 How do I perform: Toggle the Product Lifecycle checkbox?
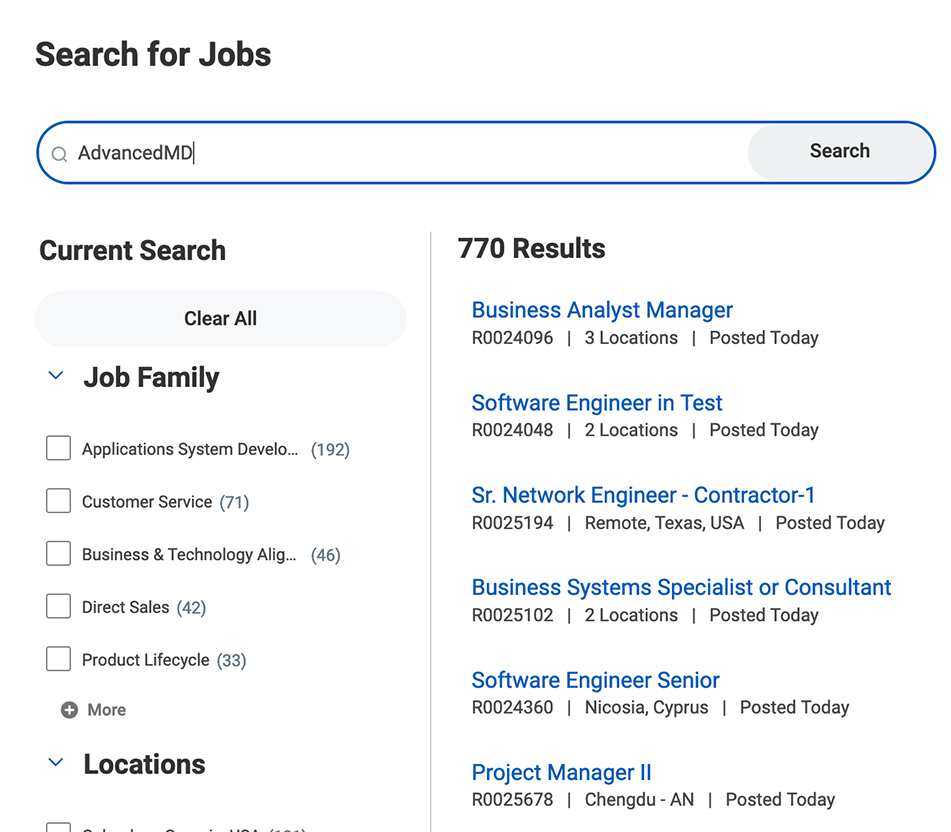pyautogui.click(x=58, y=659)
